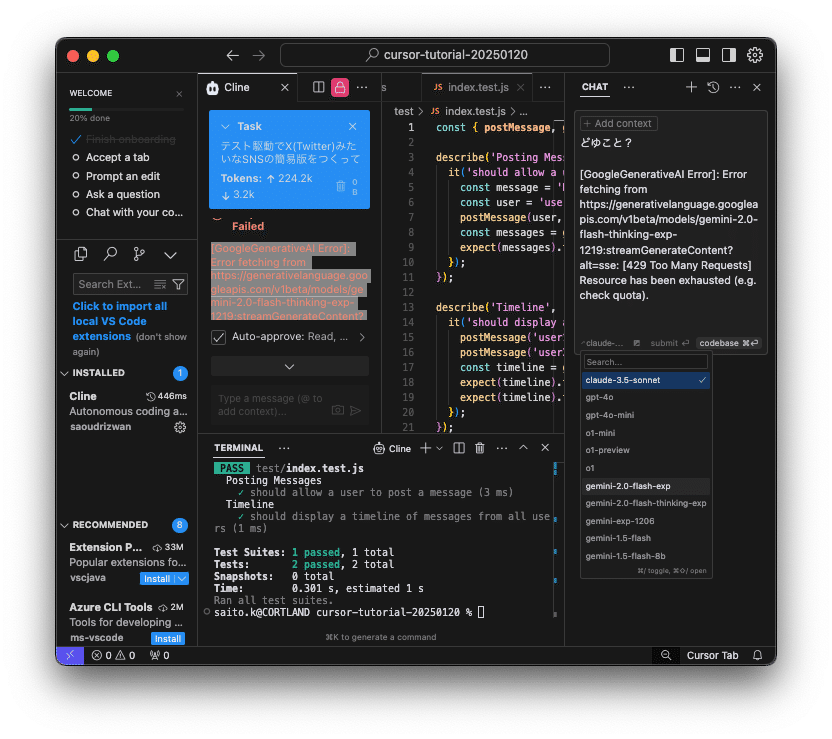Clear extension search results icon
Viewport: 832px width, 739px height.
pyautogui.click(x=160, y=285)
